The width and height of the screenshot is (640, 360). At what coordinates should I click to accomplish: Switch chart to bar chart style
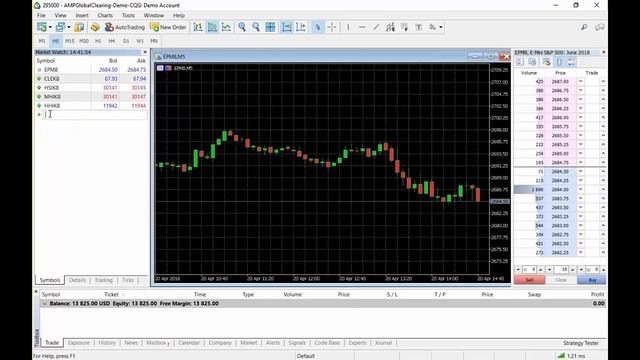click(198, 27)
